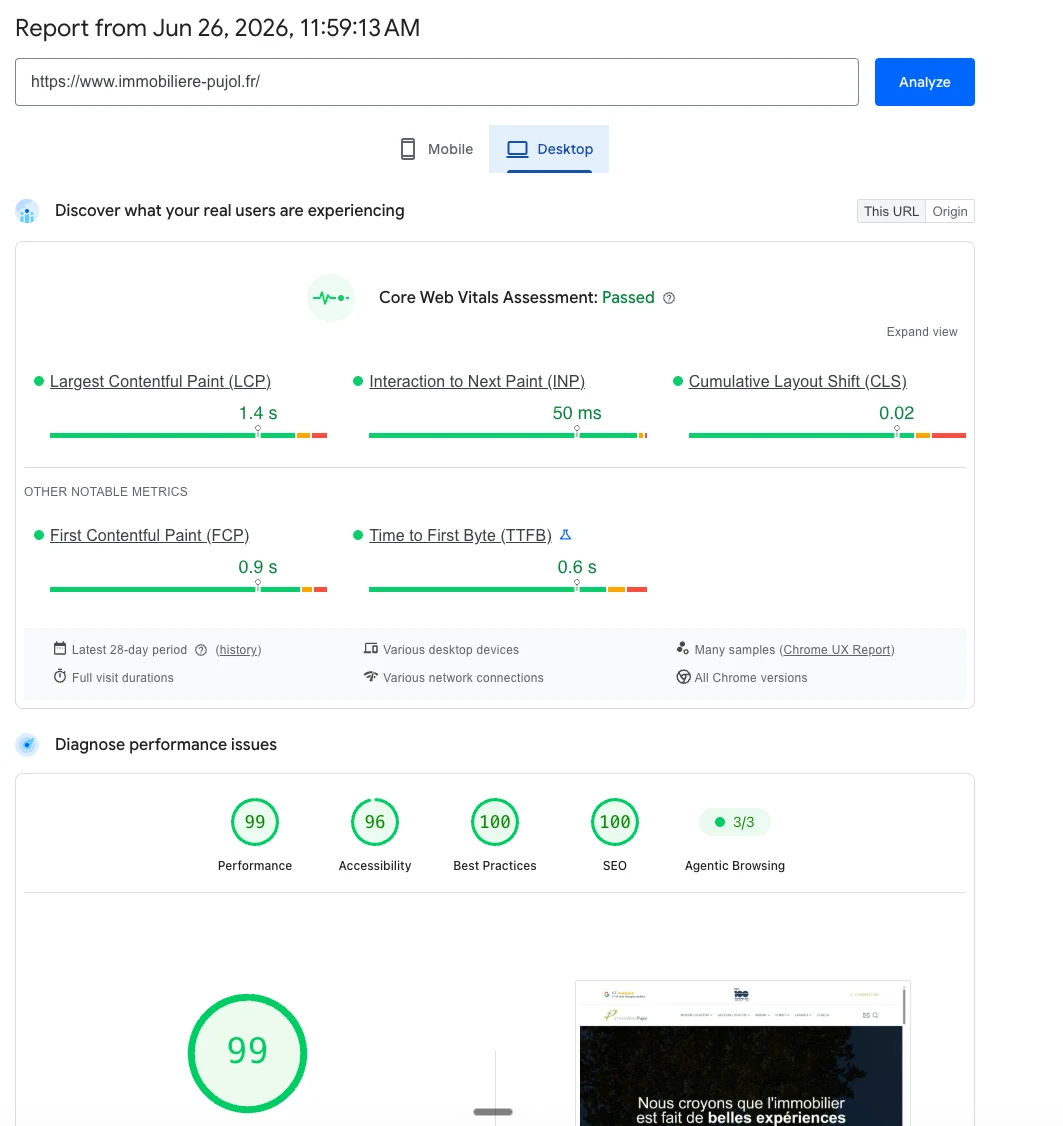Switch to Origin data view
The height and width of the screenshot is (1126, 1063).
pos(950,211)
